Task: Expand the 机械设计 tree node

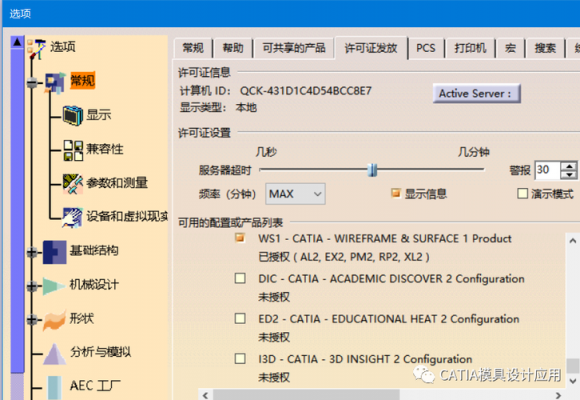Action: pyautogui.click(x=32, y=286)
